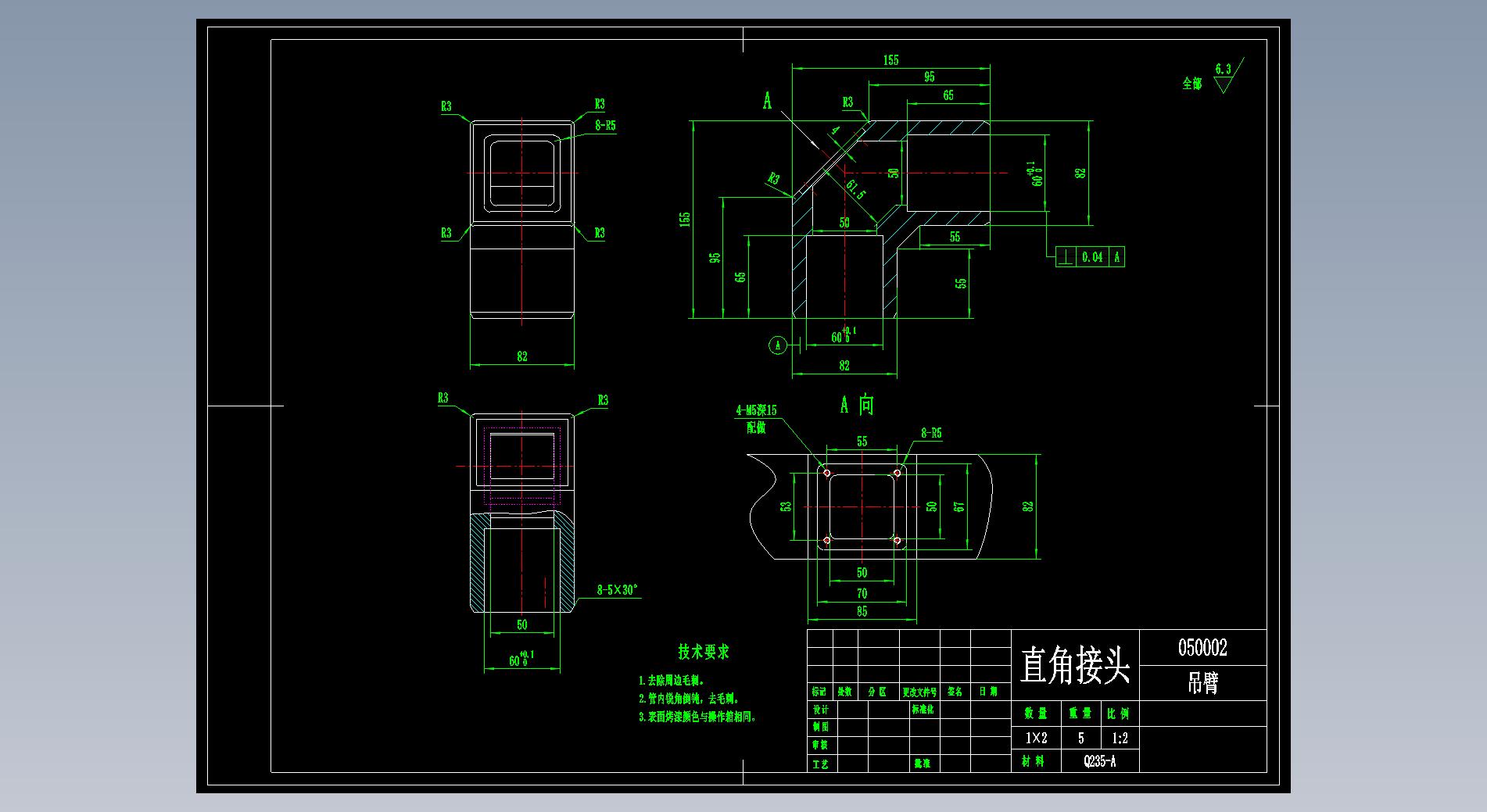
Task: Click the '更改文件号' column header
Action: [x=919, y=692]
